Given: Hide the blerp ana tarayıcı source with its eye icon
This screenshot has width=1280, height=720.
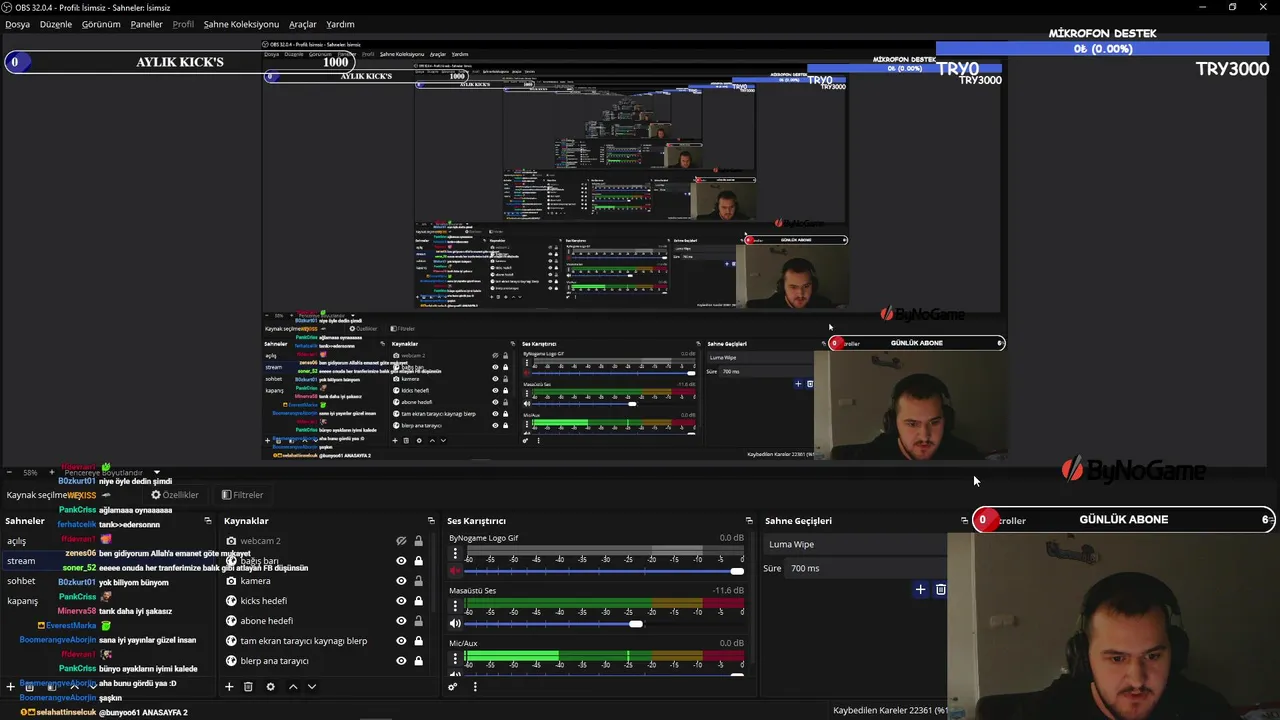Looking at the screenshot, I should point(401,661).
